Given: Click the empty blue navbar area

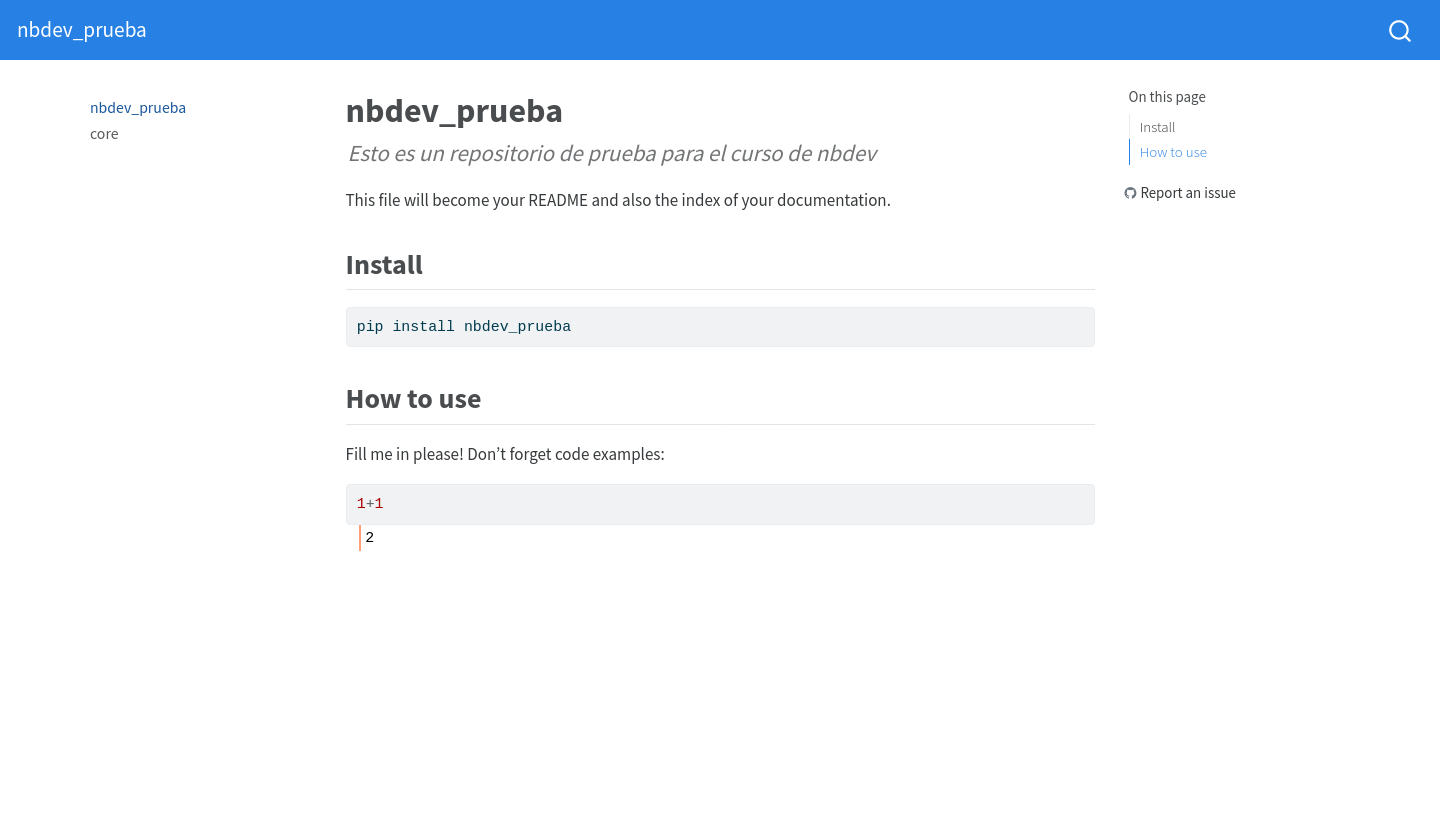Looking at the screenshot, I should click(x=760, y=30).
